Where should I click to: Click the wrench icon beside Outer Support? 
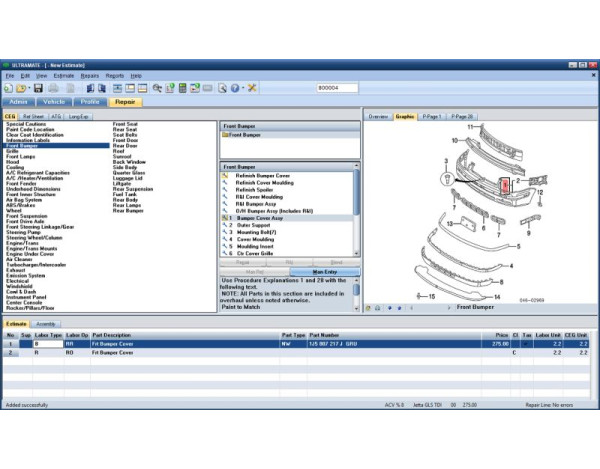pyautogui.click(x=227, y=225)
